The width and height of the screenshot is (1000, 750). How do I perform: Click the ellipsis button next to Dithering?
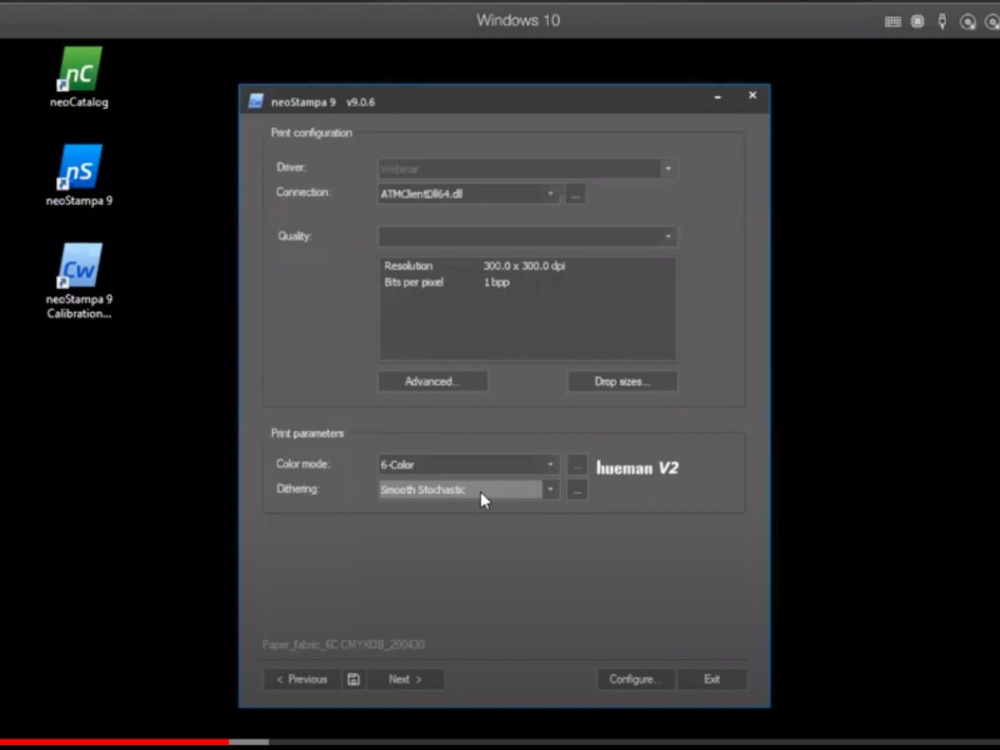pyautogui.click(x=577, y=490)
